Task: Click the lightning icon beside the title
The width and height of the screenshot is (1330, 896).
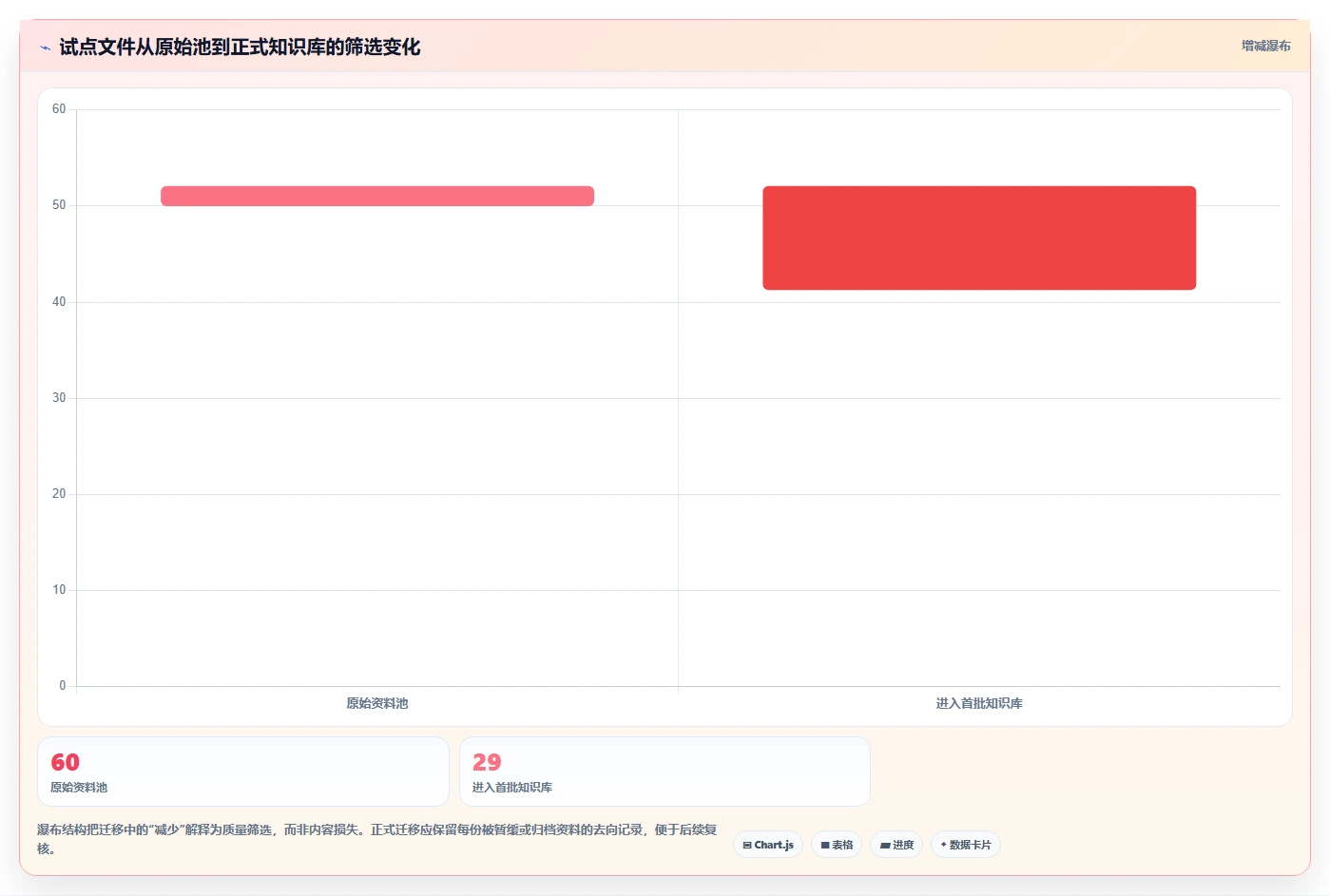Action: tap(45, 48)
